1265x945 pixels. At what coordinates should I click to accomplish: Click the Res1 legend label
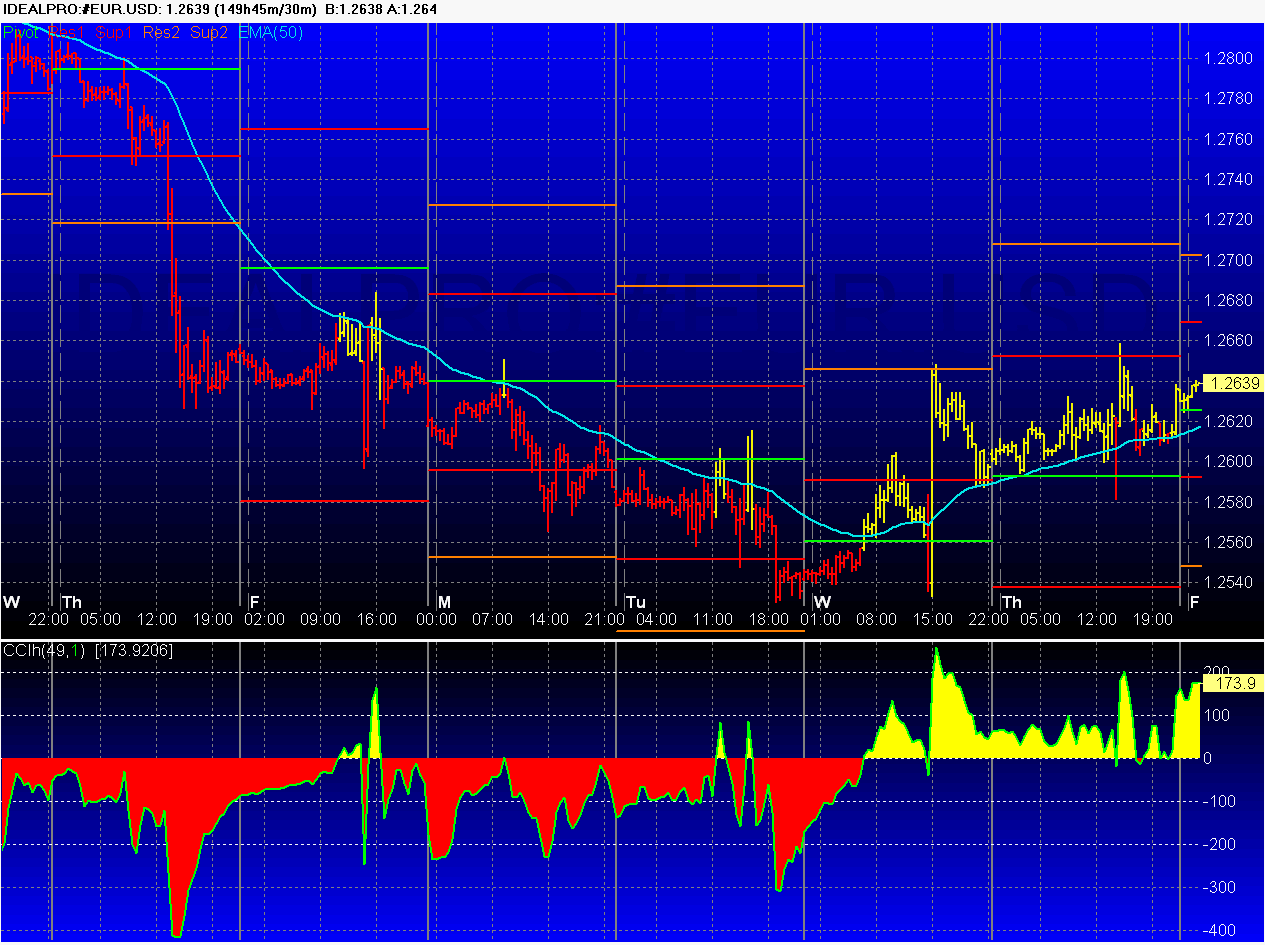[x=67, y=32]
